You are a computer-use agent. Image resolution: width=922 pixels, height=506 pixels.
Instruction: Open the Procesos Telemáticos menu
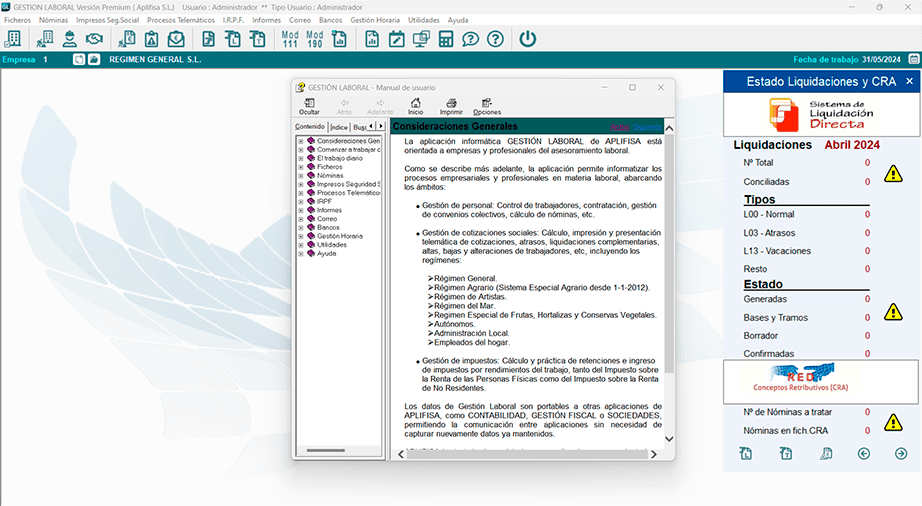point(181,20)
